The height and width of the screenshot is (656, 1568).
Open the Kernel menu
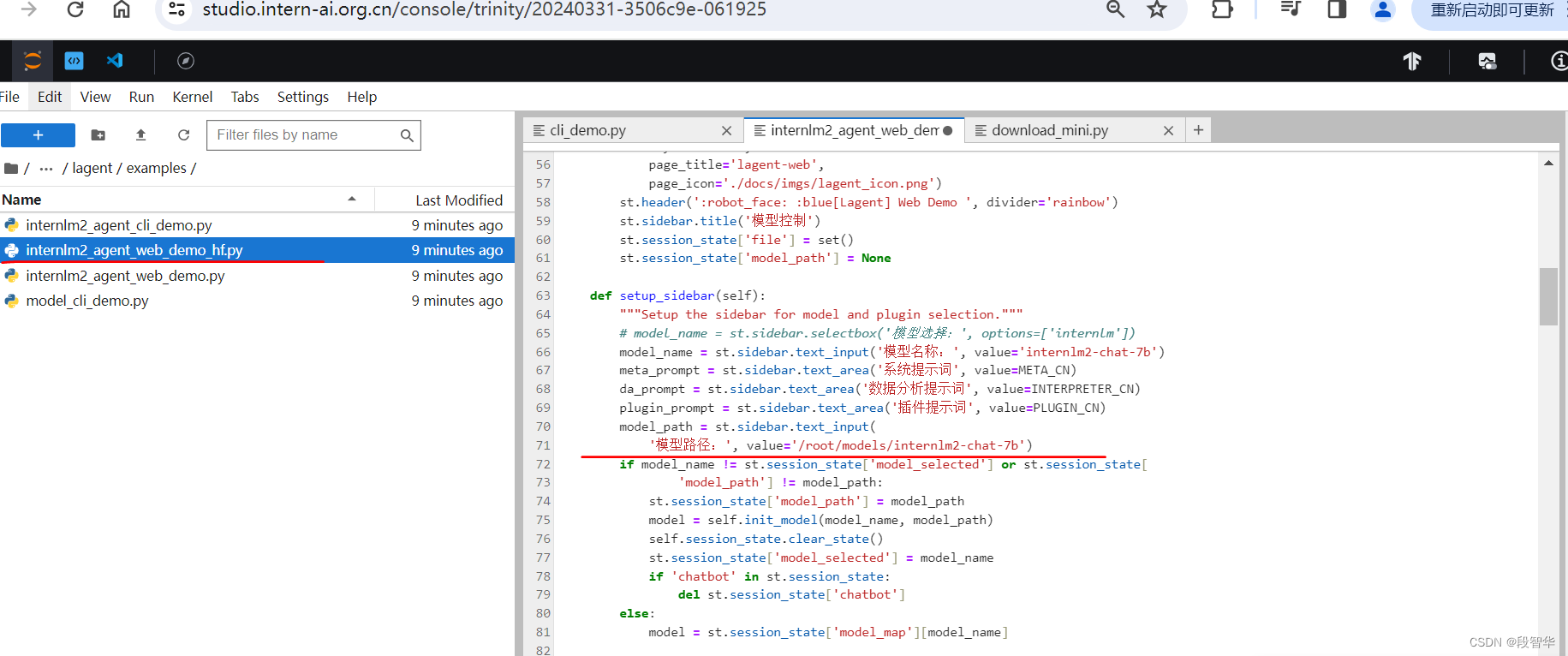click(192, 97)
